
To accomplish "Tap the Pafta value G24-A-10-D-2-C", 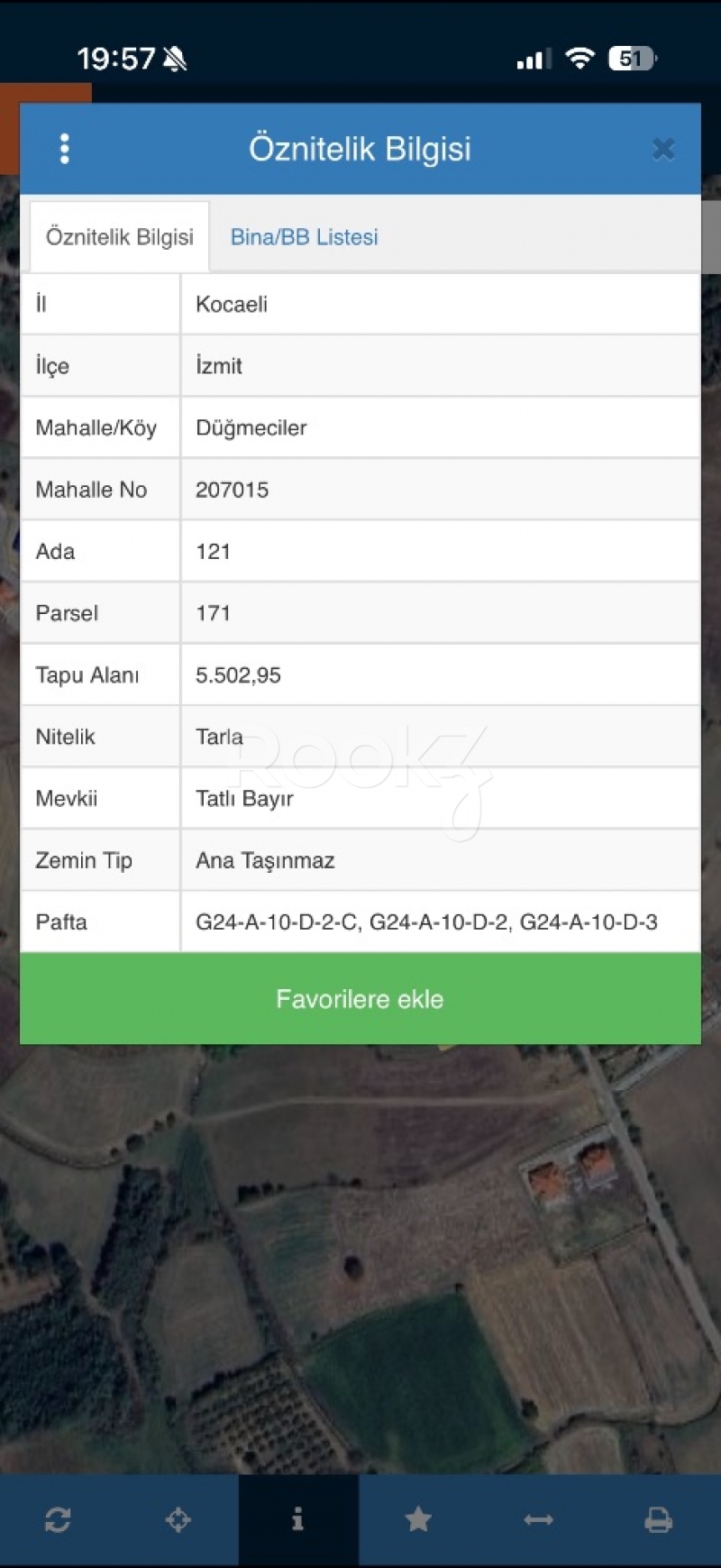I will pyautogui.click(x=278, y=922).
